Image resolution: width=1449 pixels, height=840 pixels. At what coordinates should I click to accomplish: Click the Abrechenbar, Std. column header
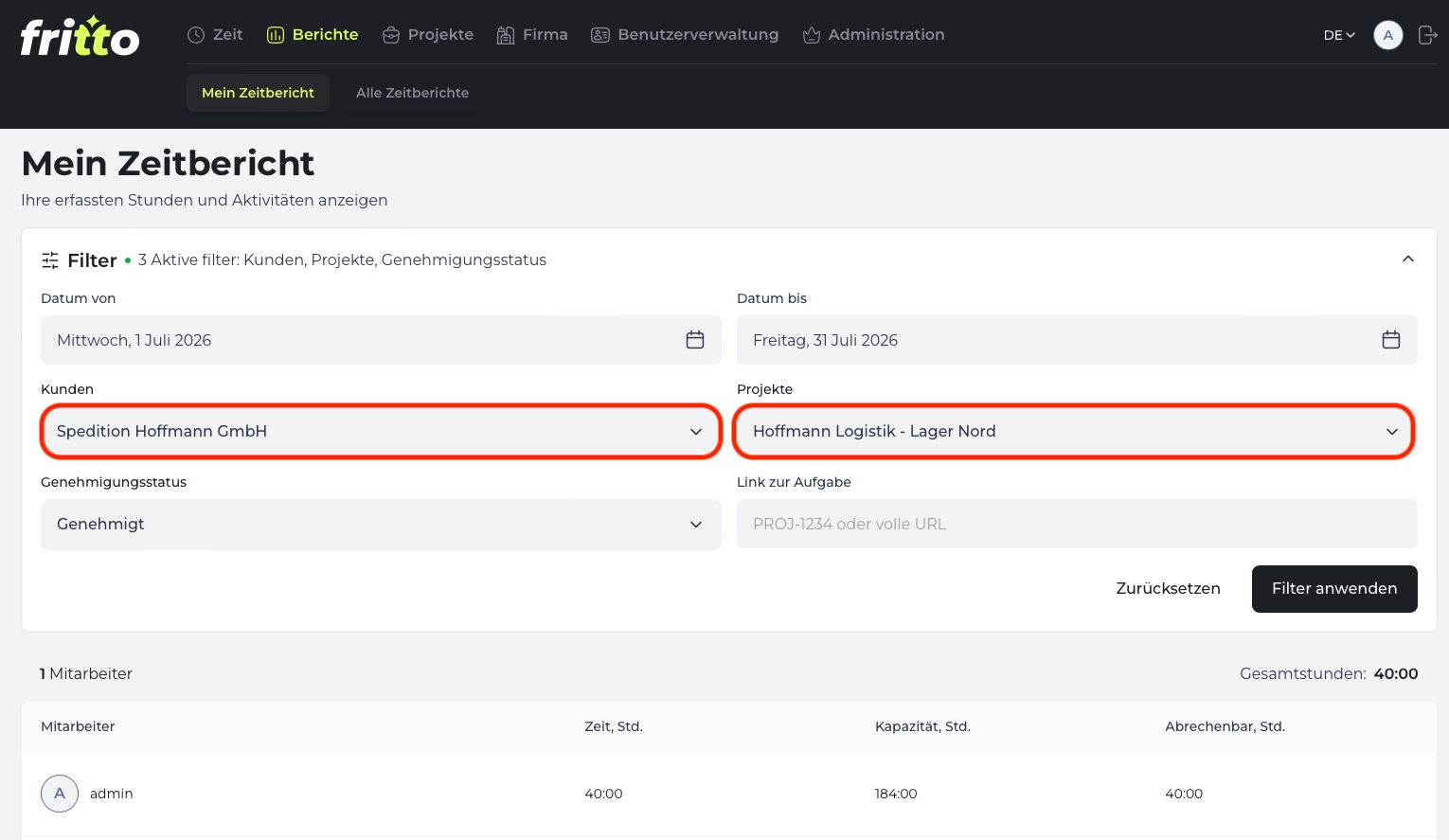click(x=1225, y=726)
